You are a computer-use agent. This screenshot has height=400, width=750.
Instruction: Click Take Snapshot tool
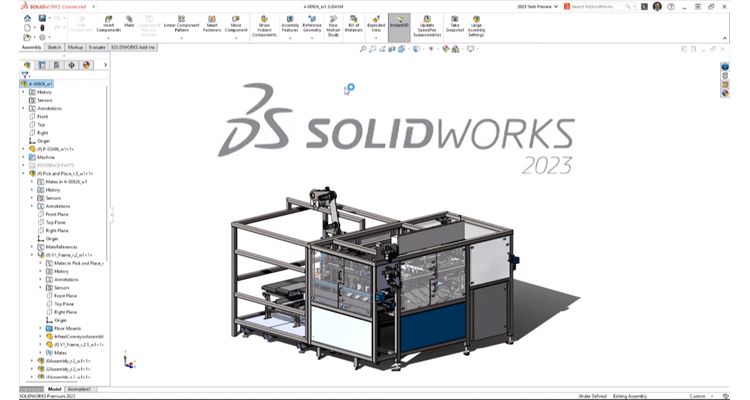coord(455,24)
